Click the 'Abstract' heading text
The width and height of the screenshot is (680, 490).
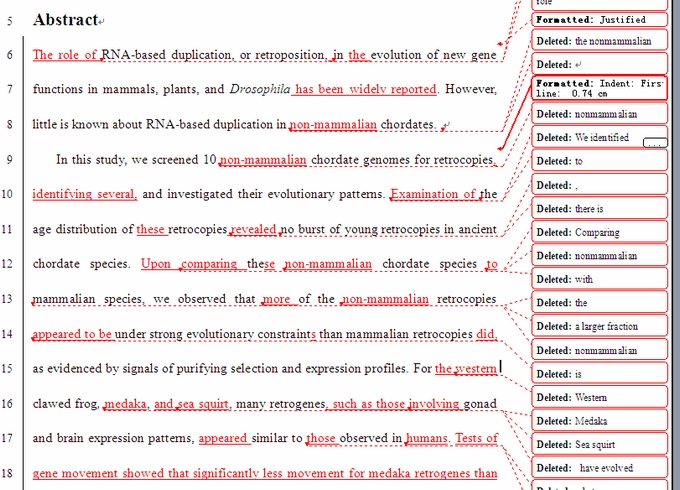tap(66, 20)
